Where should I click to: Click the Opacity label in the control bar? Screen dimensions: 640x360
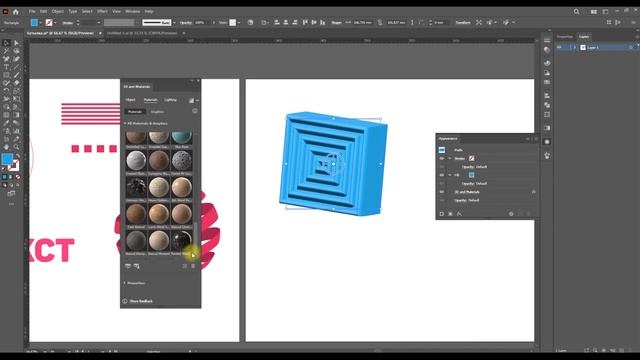[186, 23]
